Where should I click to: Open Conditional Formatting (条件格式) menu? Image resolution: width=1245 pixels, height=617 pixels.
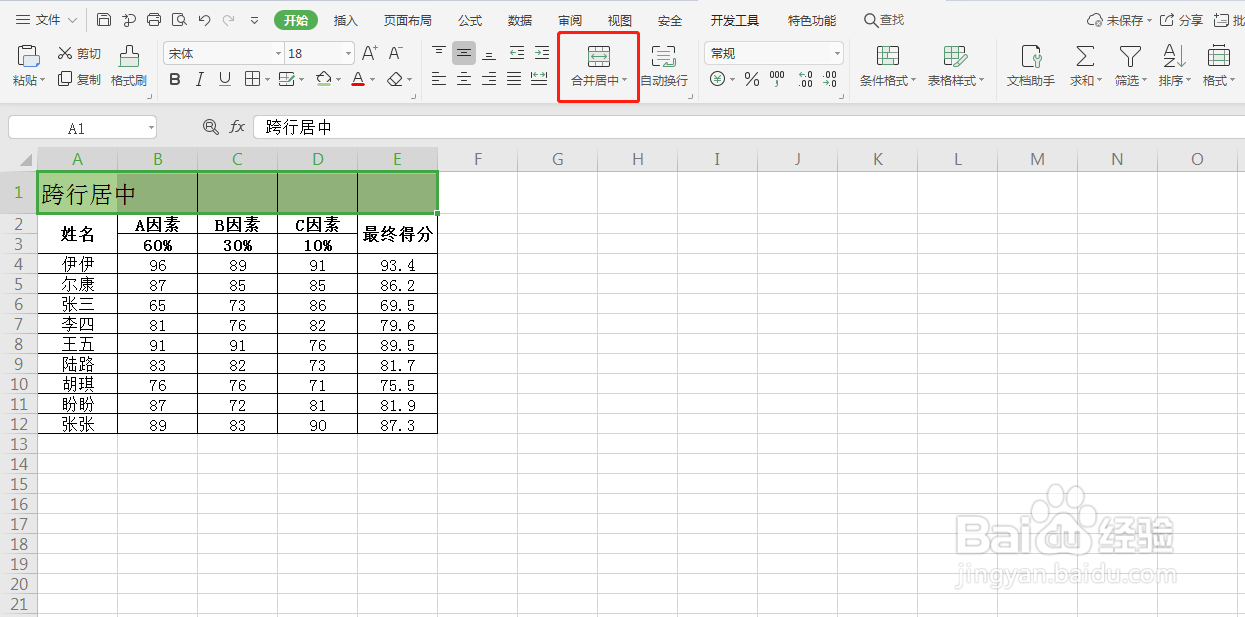(x=888, y=66)
